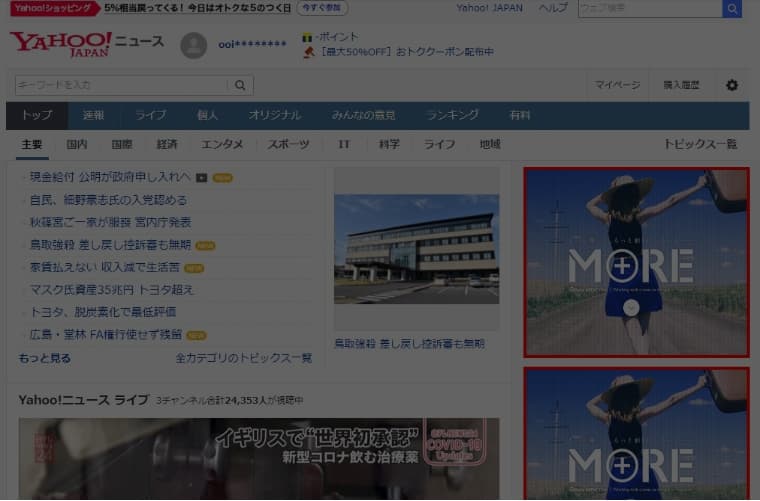This screenshot has width=760, height=501.
Task: Open 全カテゴリのトピックス一覧 link
Action: click(x=244, y=359)
